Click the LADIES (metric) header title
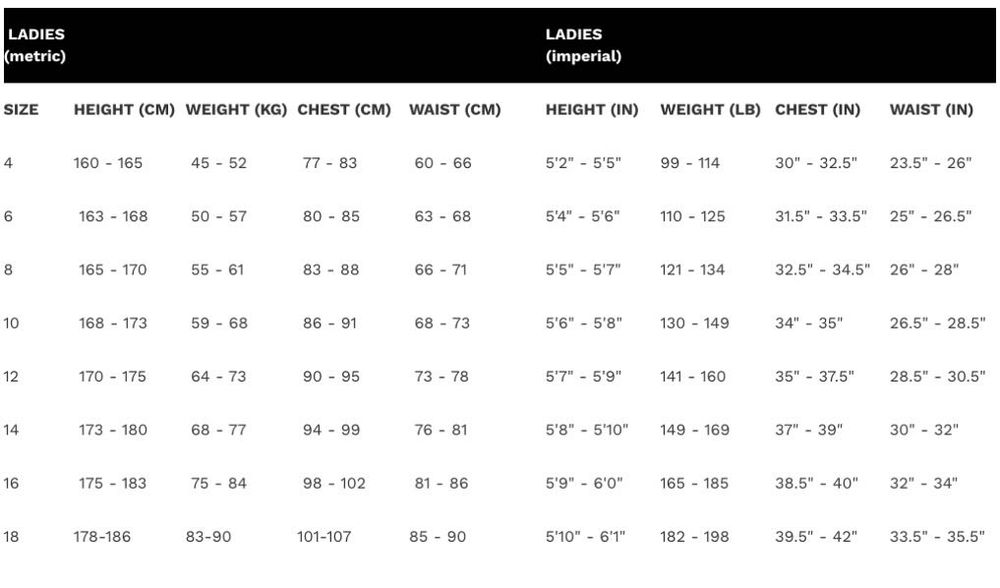This screenshot has width=1000, height=588. point(35,45)
